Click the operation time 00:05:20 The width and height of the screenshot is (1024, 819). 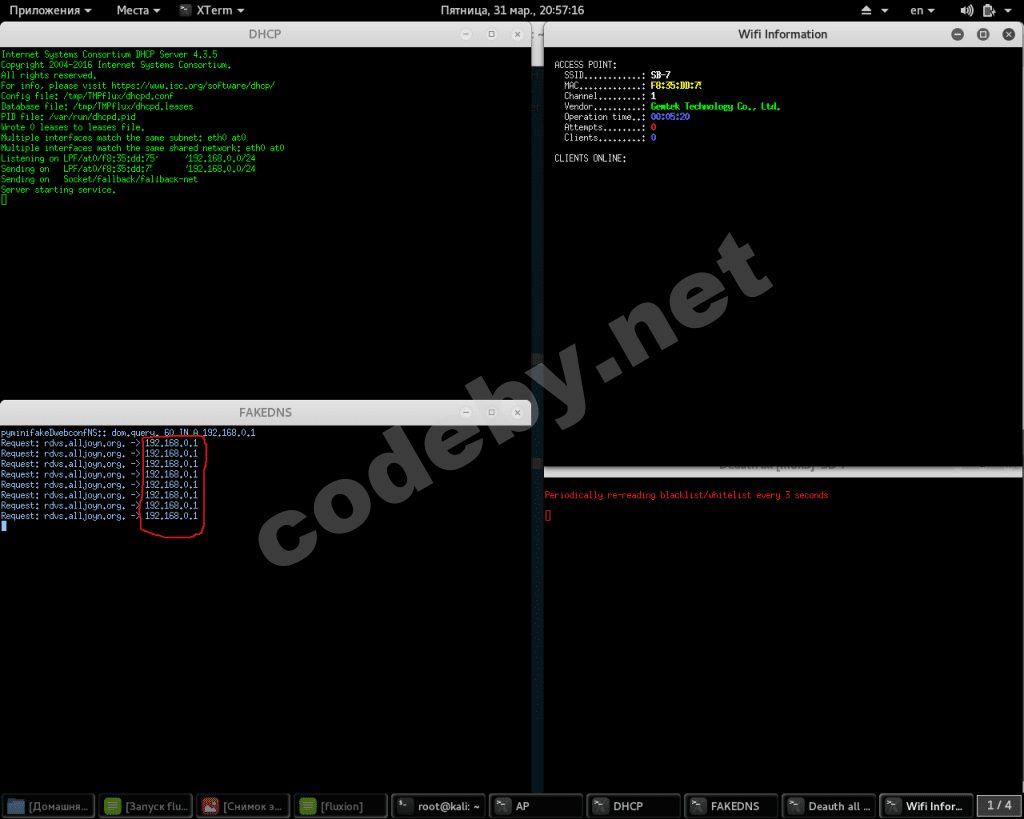670,117
